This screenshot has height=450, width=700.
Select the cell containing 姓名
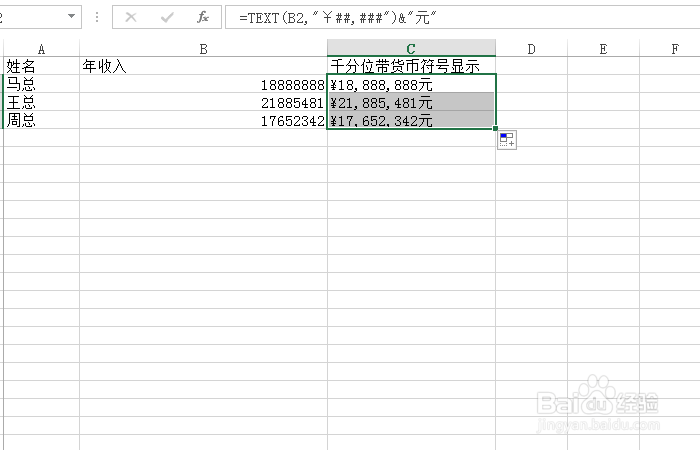click(x=42, y=66)
